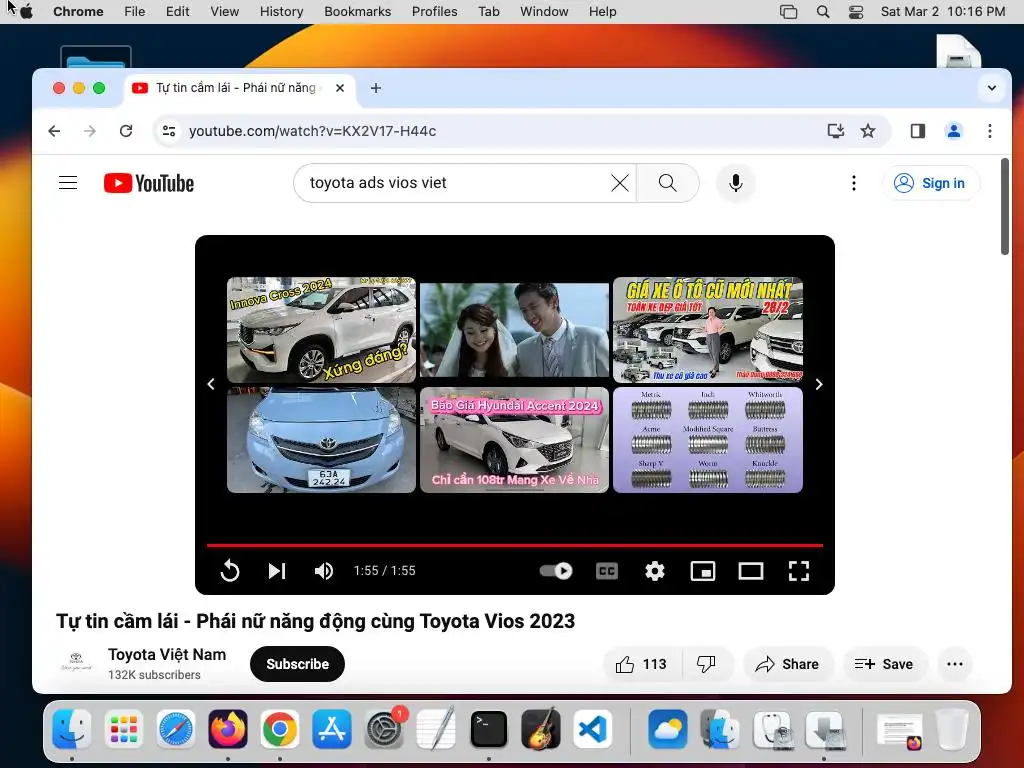Open Spotlight search in menu bar
Image resolution: width=1024 pixels, height=768 pixels.
coord(823,11)
